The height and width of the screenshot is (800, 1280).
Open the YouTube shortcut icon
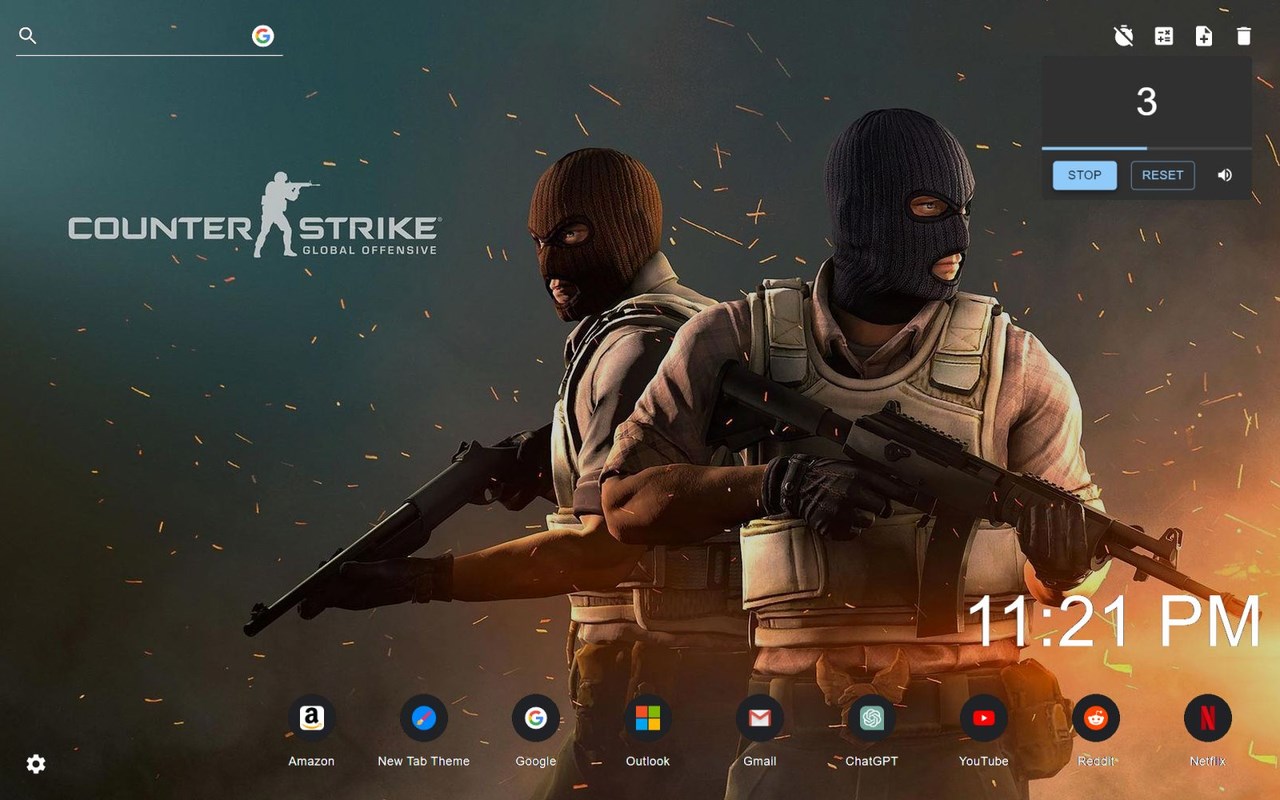[x=984, y=718]
